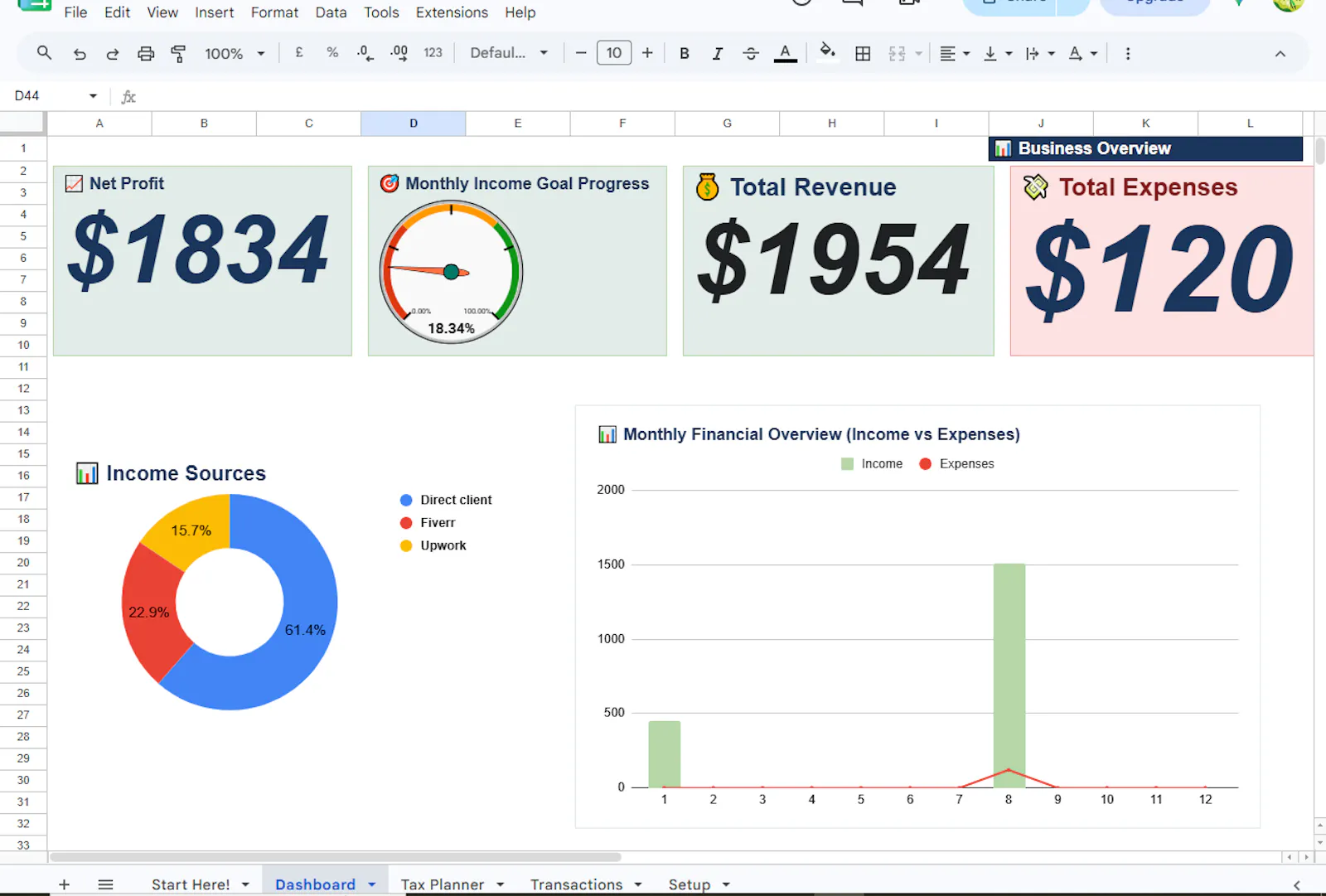
Task: Print the spreadsheet
Action: pos(146,54)
